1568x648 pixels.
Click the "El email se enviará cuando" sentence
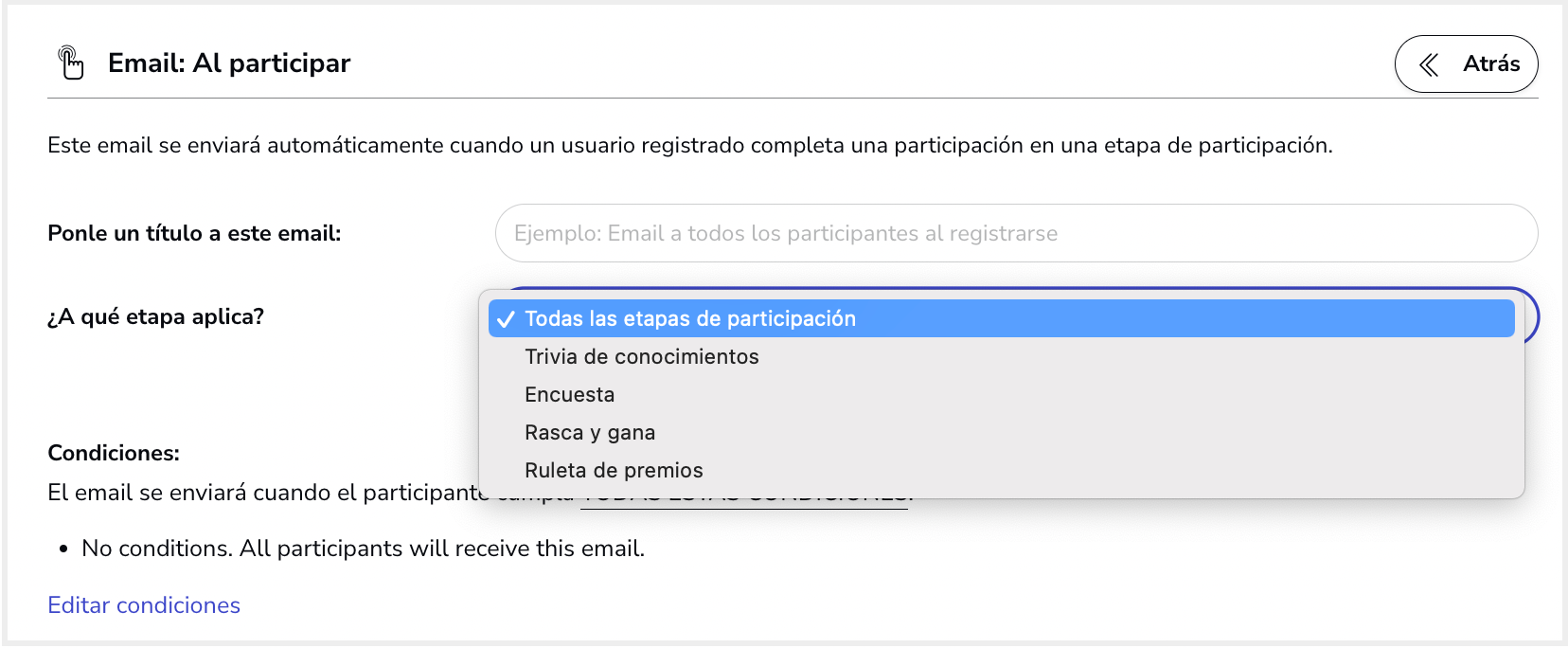click(269, 493)
